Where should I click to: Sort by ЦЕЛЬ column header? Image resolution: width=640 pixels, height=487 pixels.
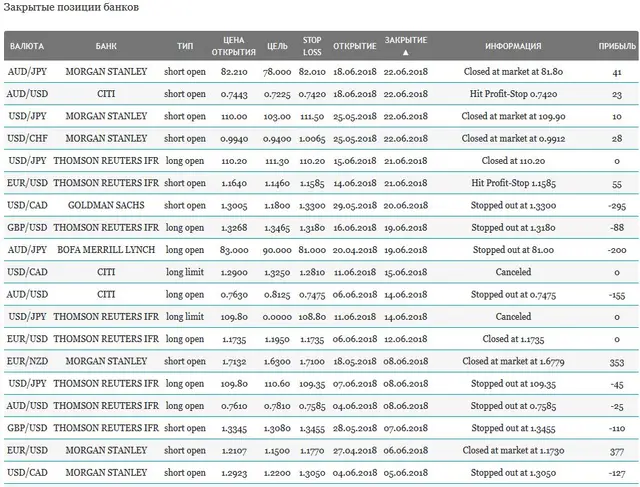pyautogui.click(x=277, y=46)
